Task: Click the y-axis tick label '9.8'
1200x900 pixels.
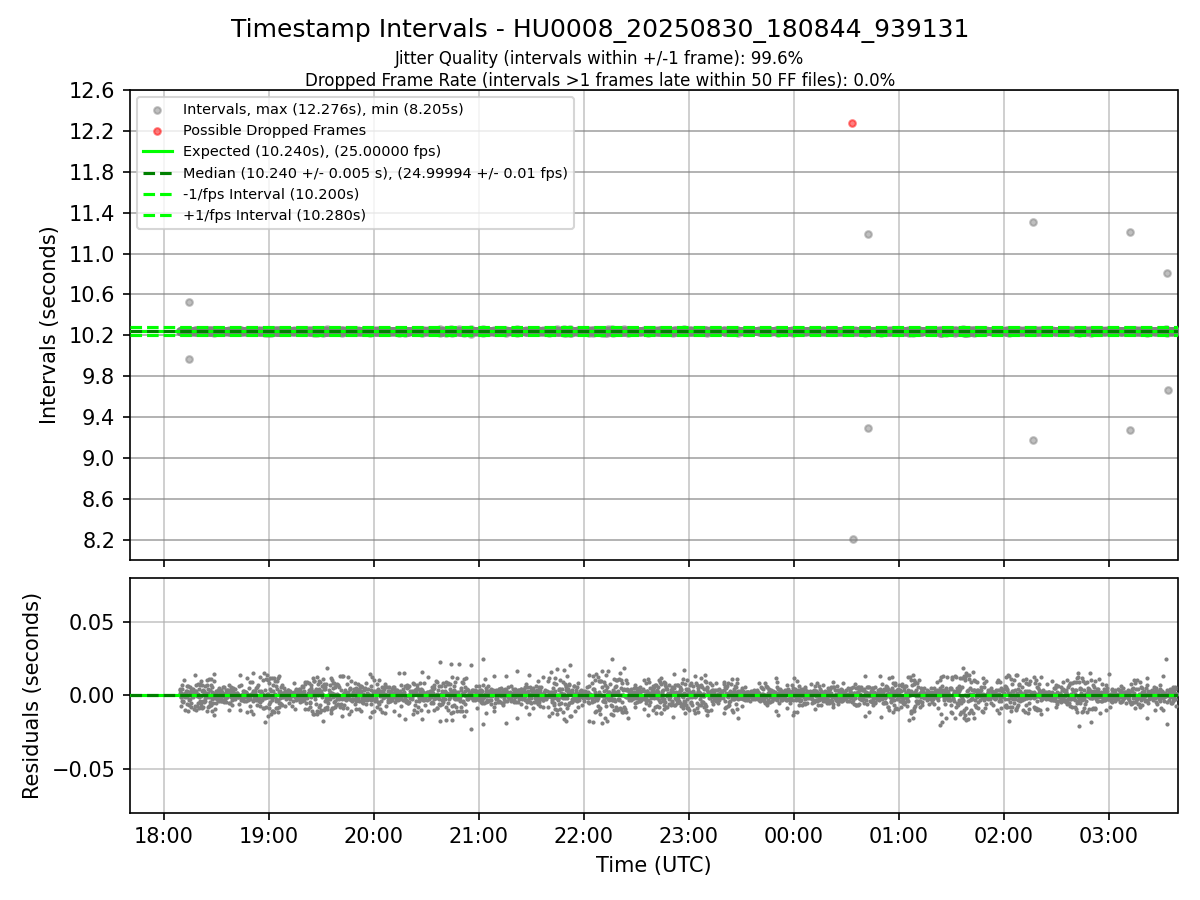Action: pyautogui.click(x=100, y=377)
